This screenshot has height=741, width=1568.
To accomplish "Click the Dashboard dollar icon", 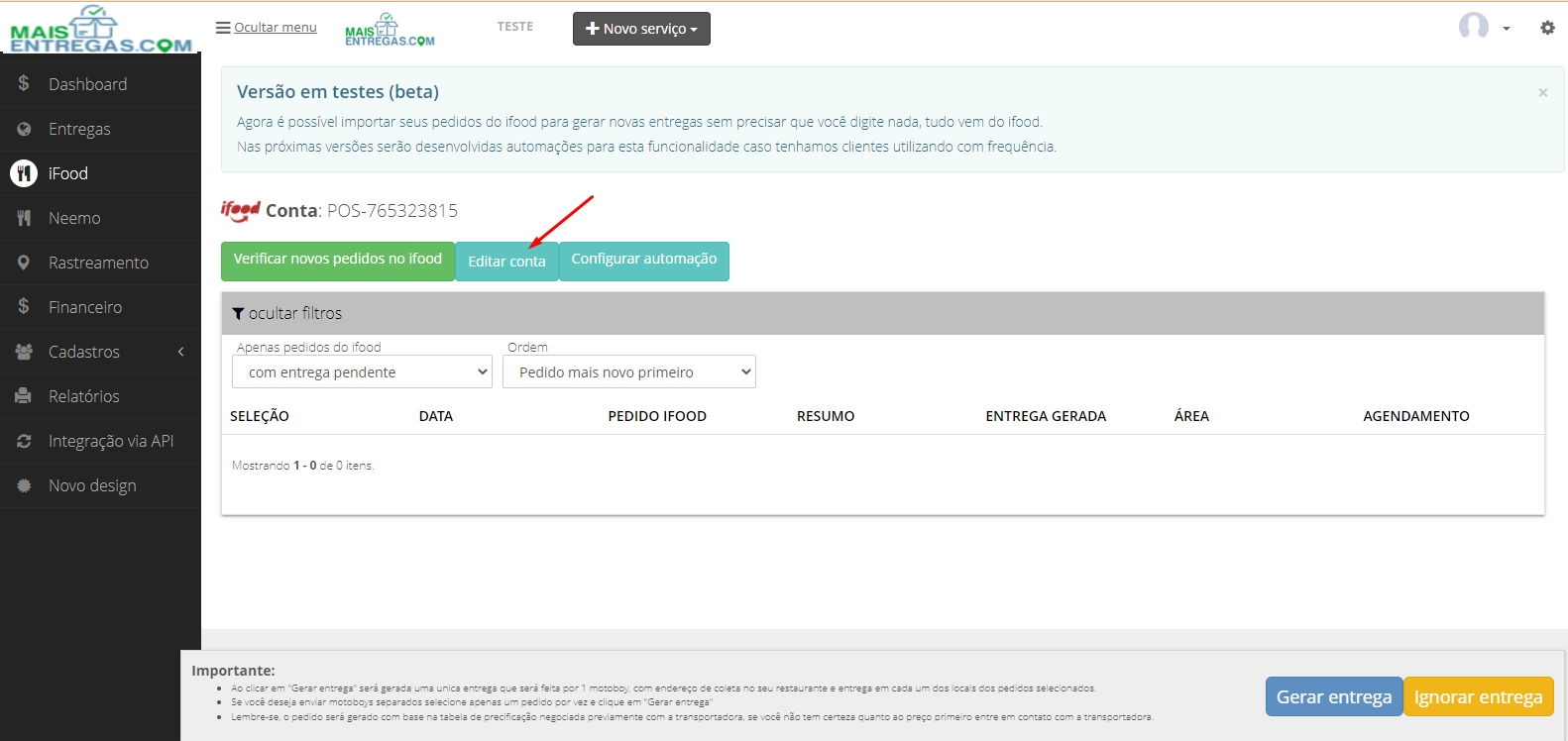I will point(24,83).
